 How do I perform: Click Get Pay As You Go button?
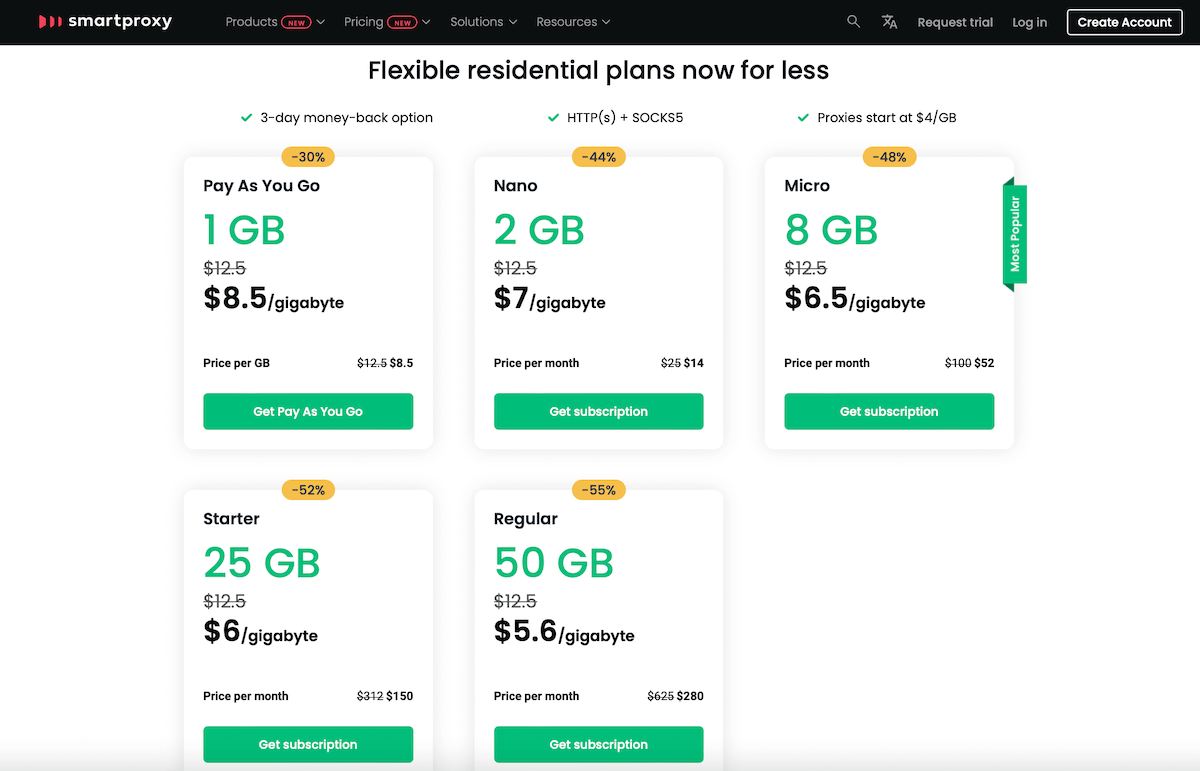pyautogui.click(x=308, y=411)
